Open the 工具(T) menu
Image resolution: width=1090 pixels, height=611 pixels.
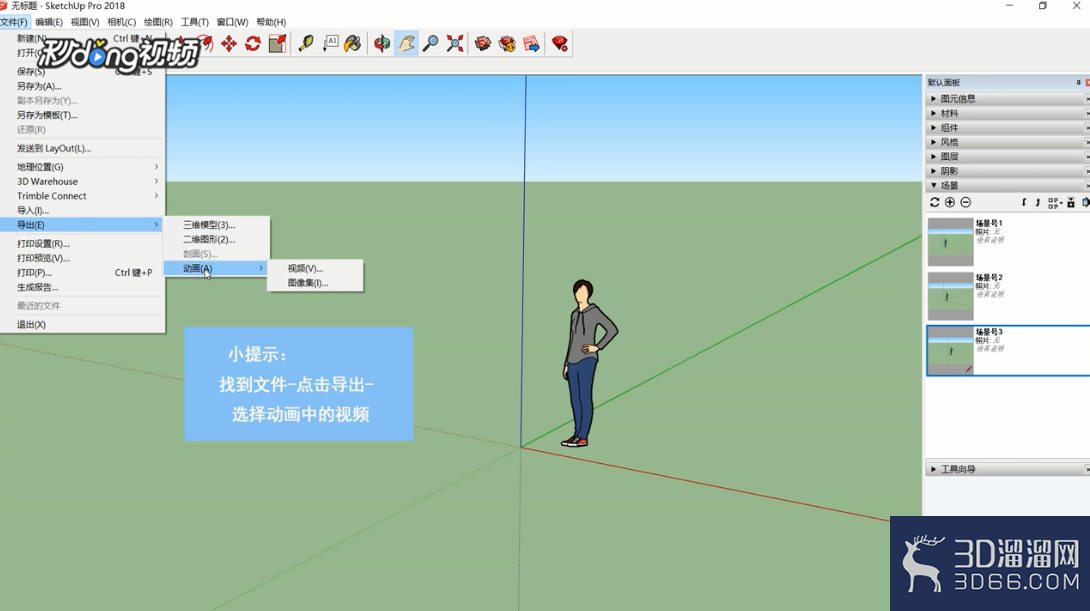tap(195, 22)
